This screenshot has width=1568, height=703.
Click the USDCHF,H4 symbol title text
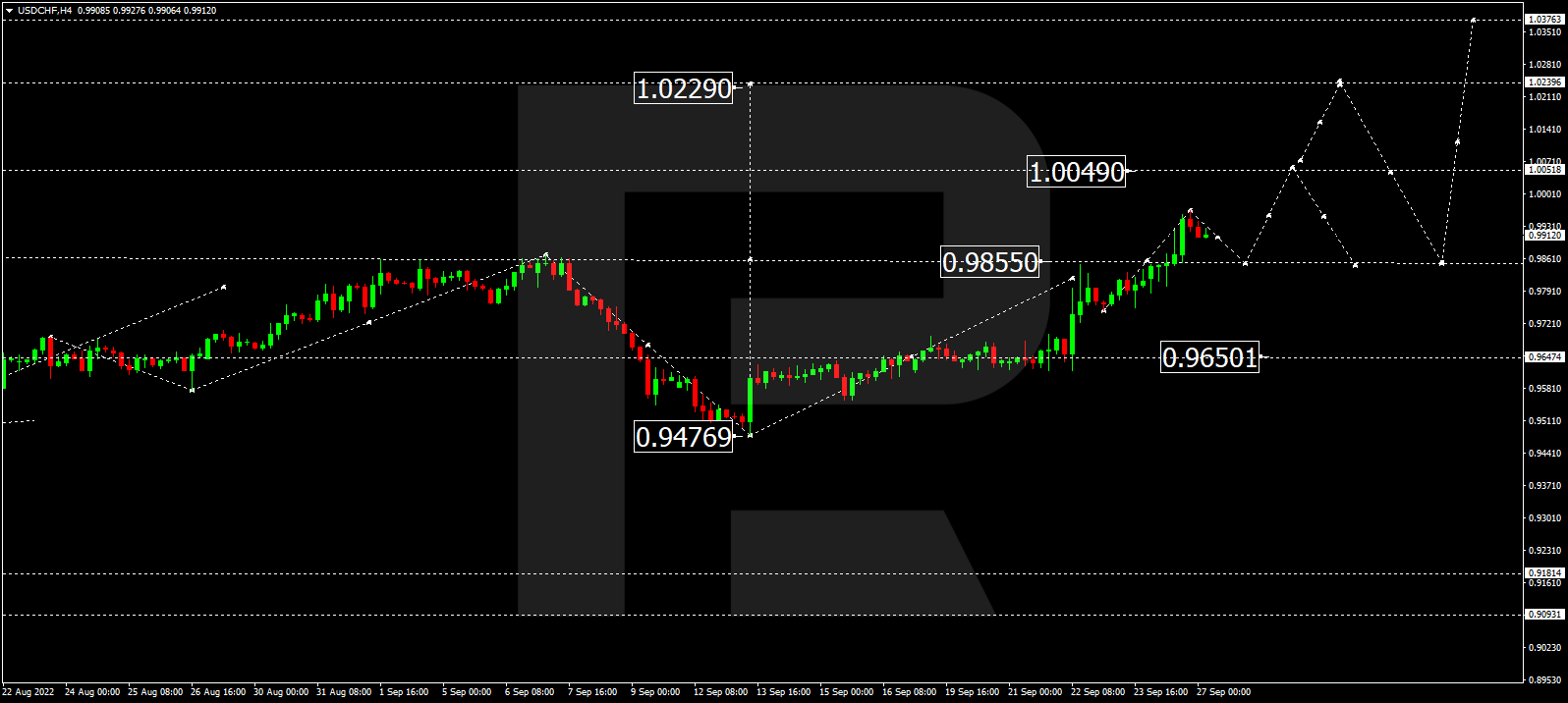(x=44, y=11)
